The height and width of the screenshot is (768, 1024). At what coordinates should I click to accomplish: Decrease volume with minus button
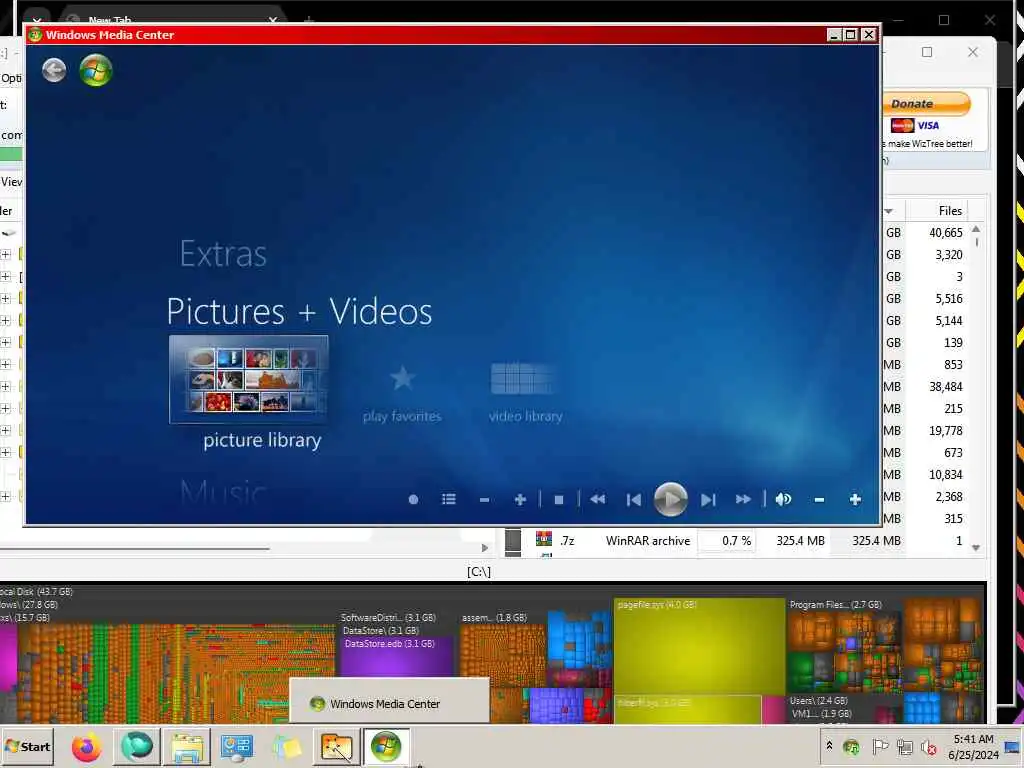(819, 500)
